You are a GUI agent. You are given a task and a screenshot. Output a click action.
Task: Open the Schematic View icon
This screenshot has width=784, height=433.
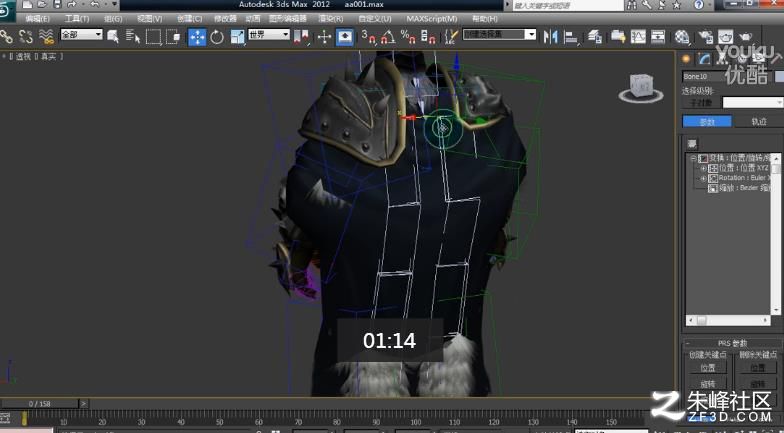[x=658, y=36]
